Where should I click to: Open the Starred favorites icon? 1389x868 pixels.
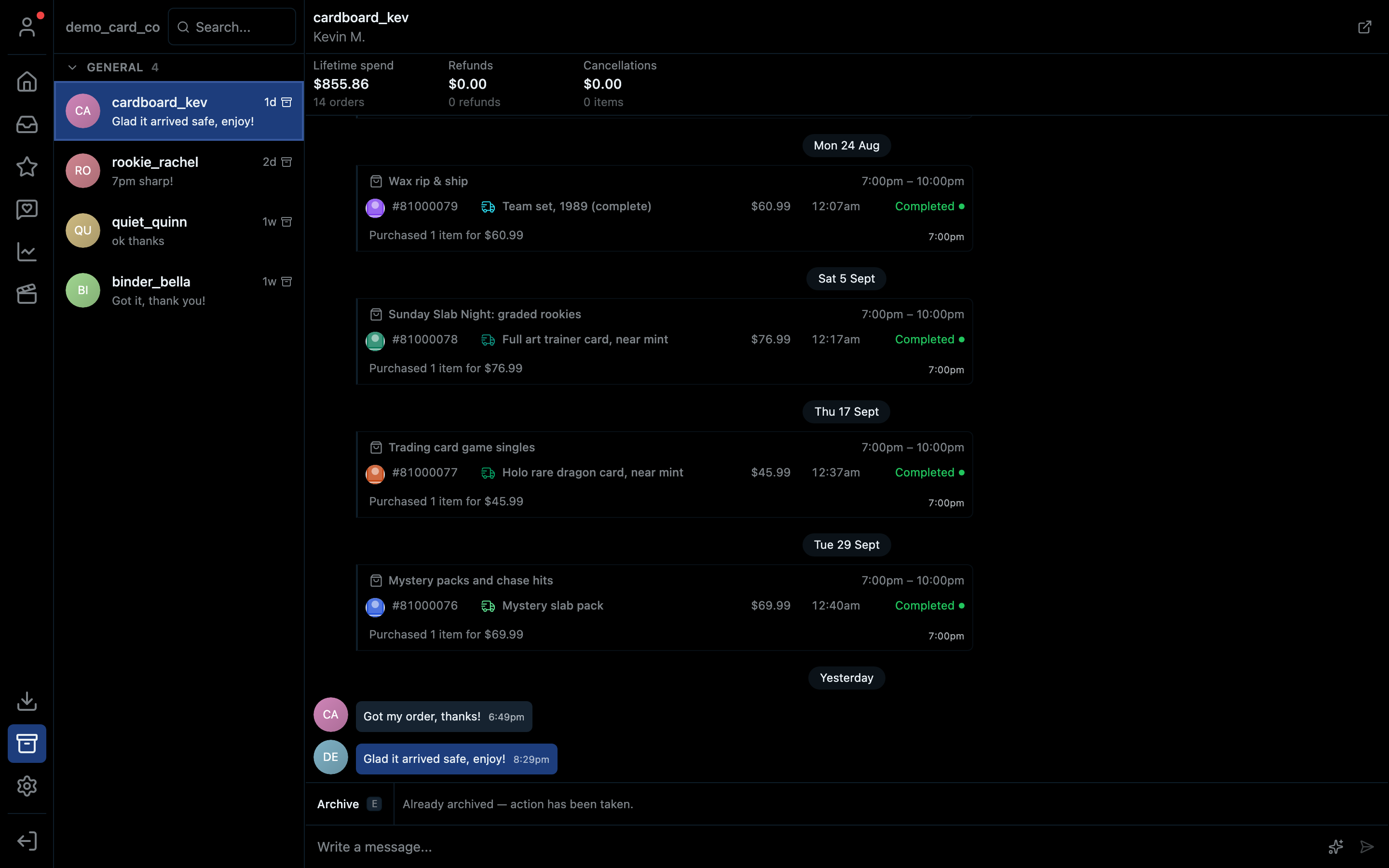[27, 166]
